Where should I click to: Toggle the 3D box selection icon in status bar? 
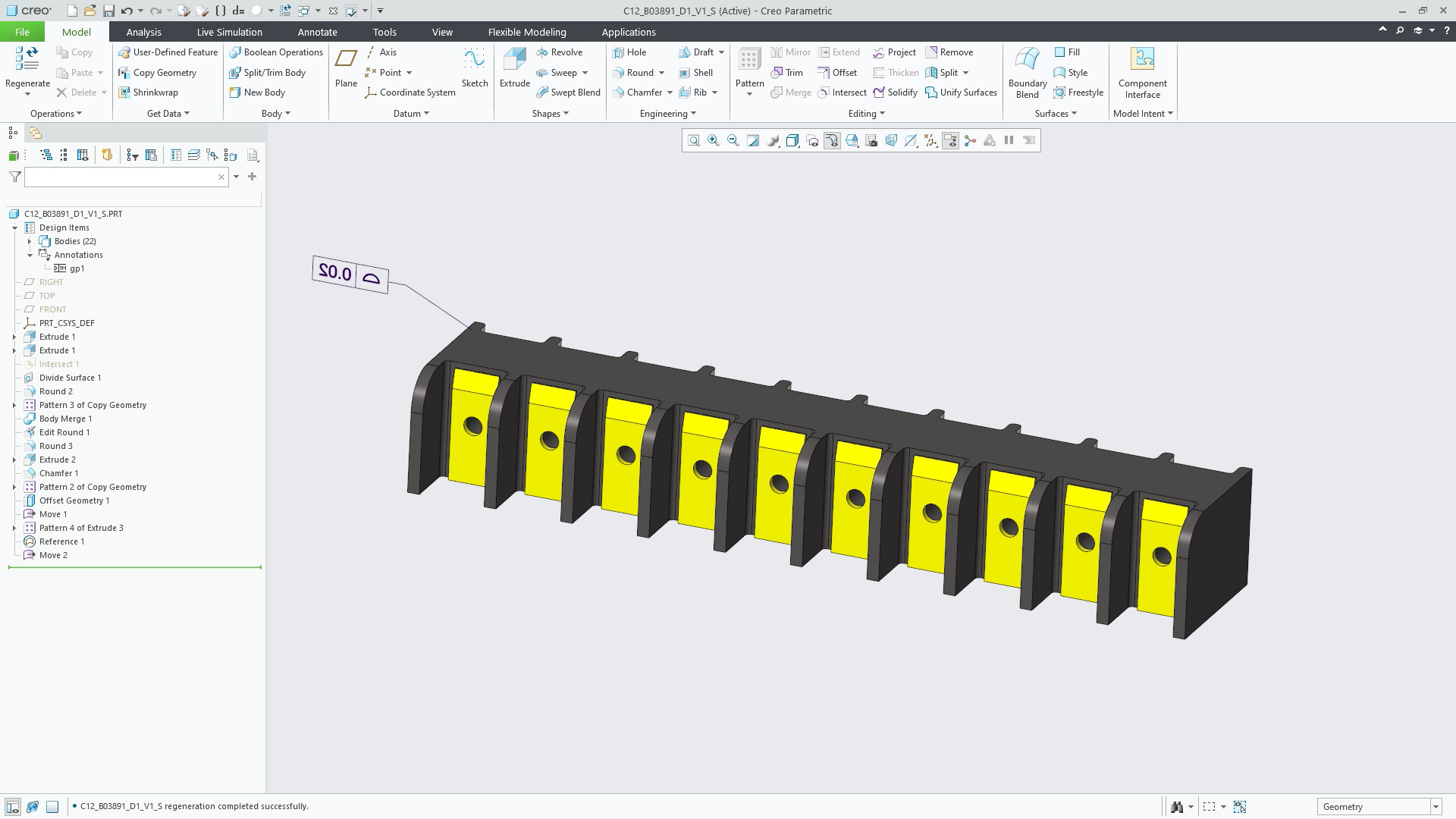click(x=1240, y=806)
